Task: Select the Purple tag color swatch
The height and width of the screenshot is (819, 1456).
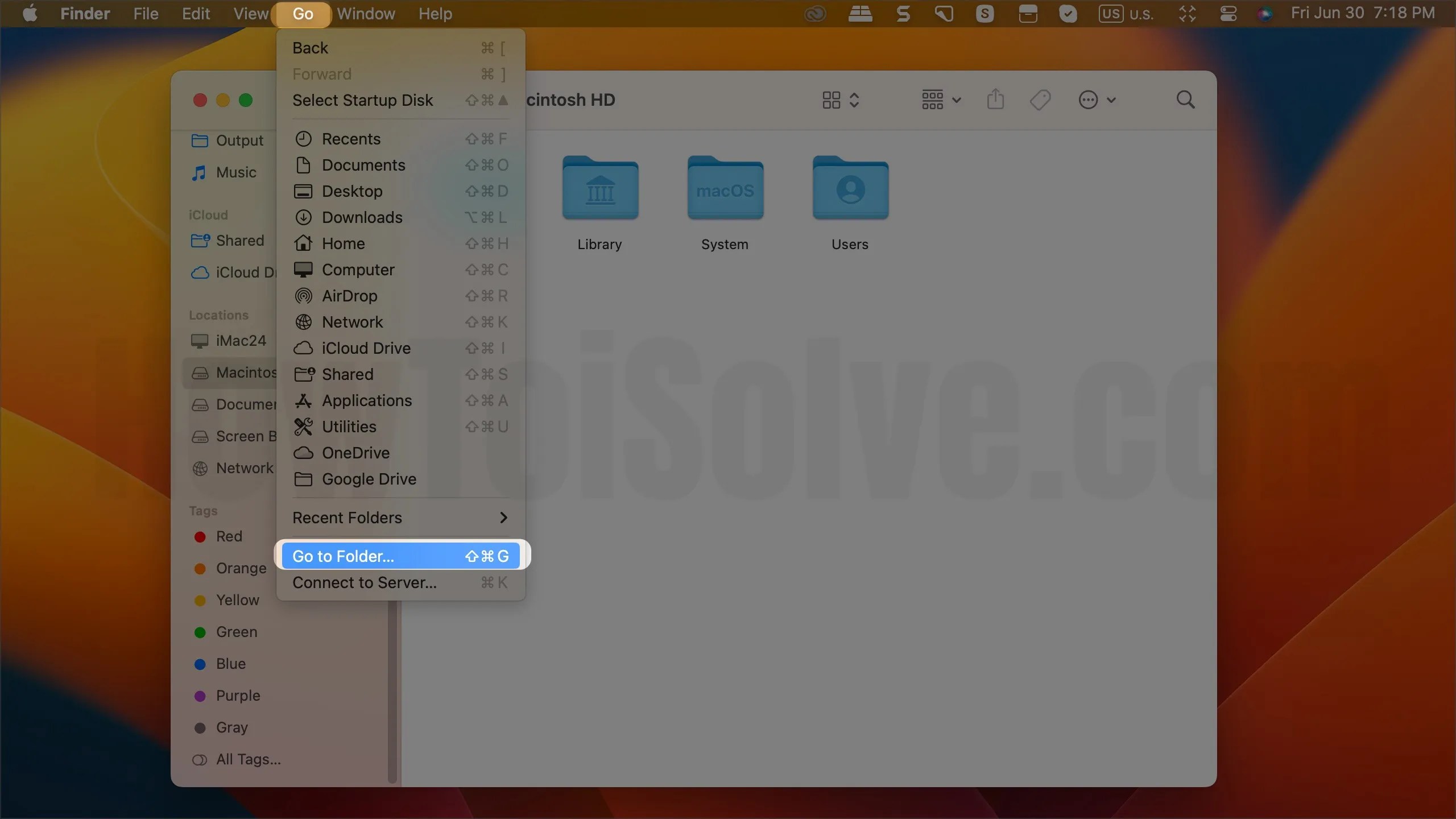Action: 199,695
